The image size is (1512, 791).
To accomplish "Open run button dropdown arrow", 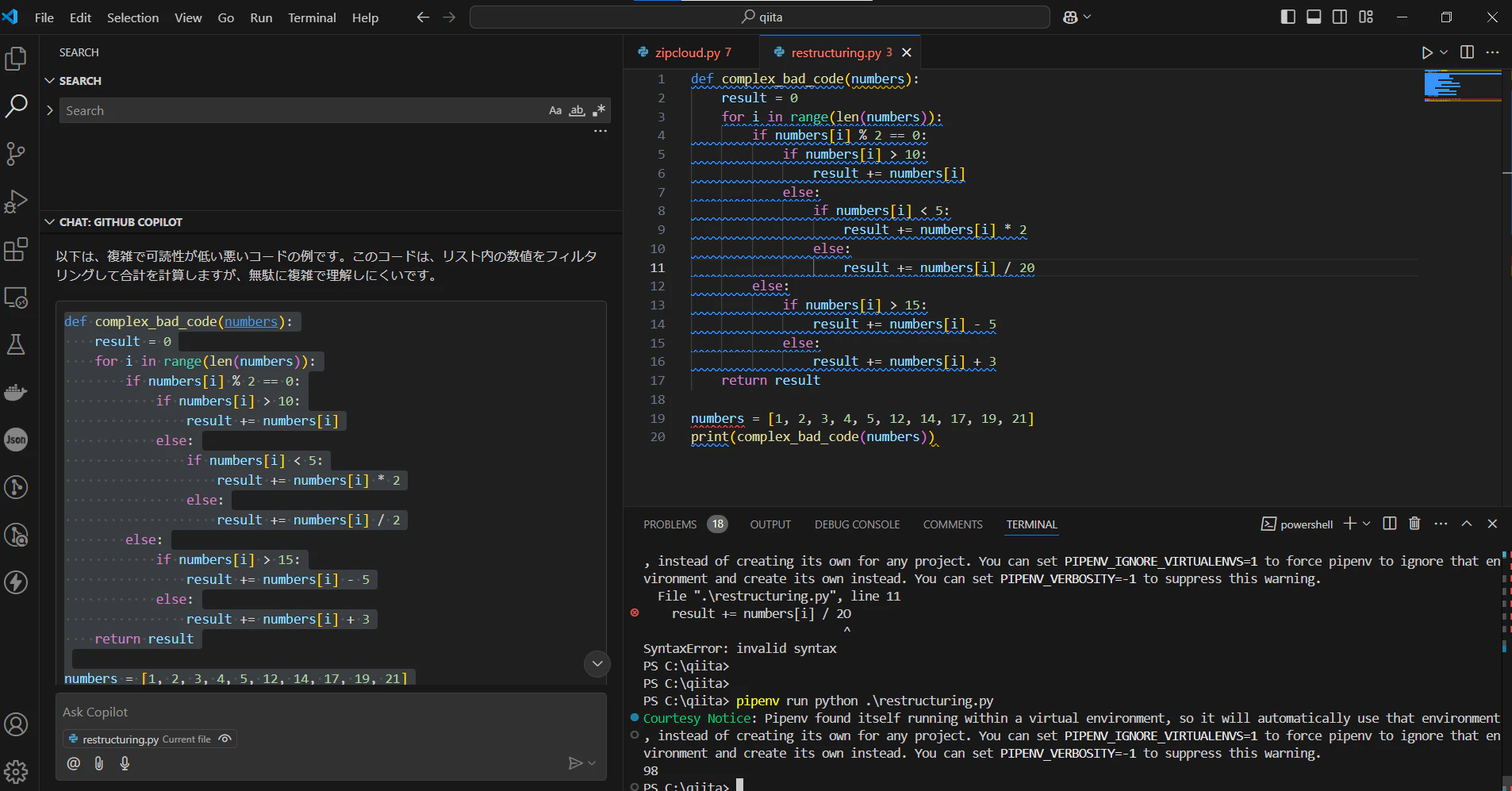I will click(1444, 52).
